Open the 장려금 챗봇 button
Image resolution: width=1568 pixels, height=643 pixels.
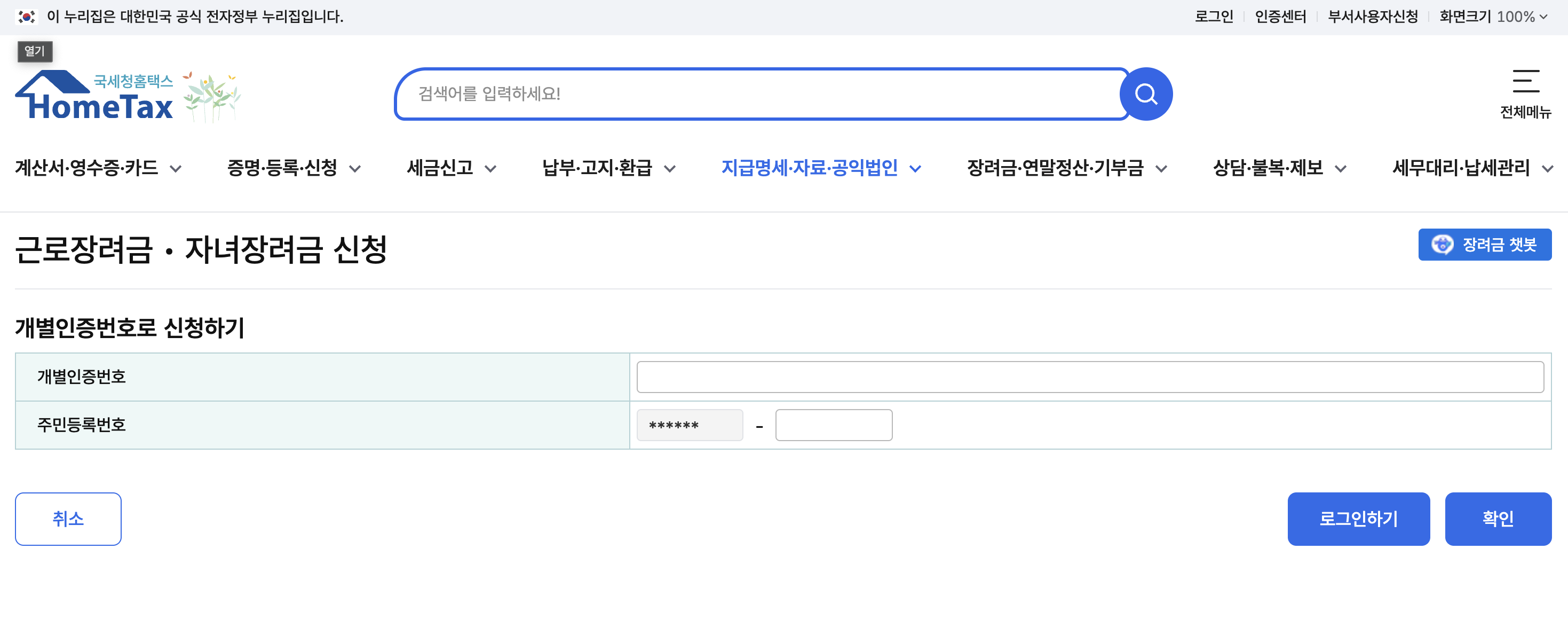1484,244
